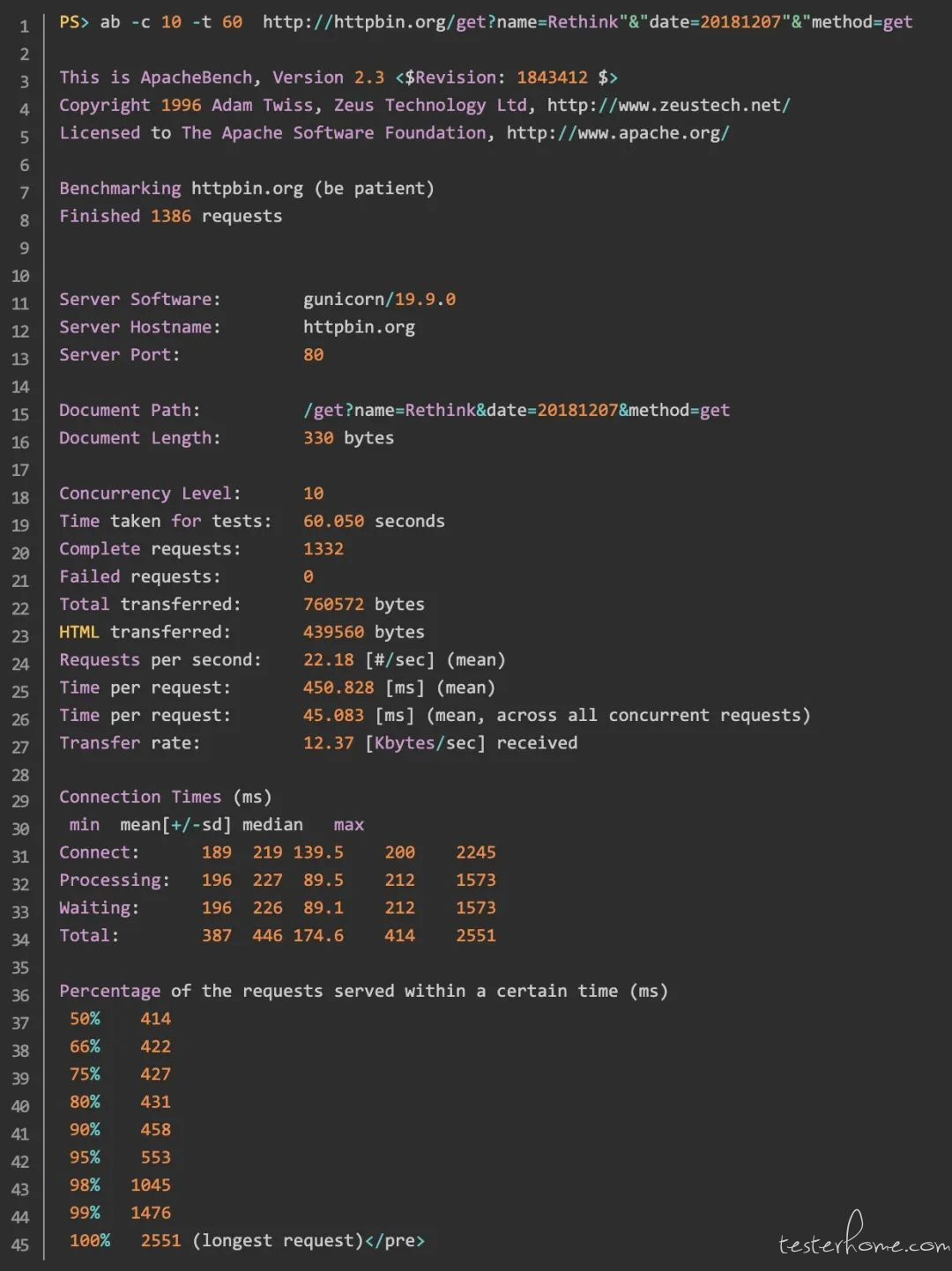
Task: Open the www.zeustech.net link
Action: pos(669,105)
